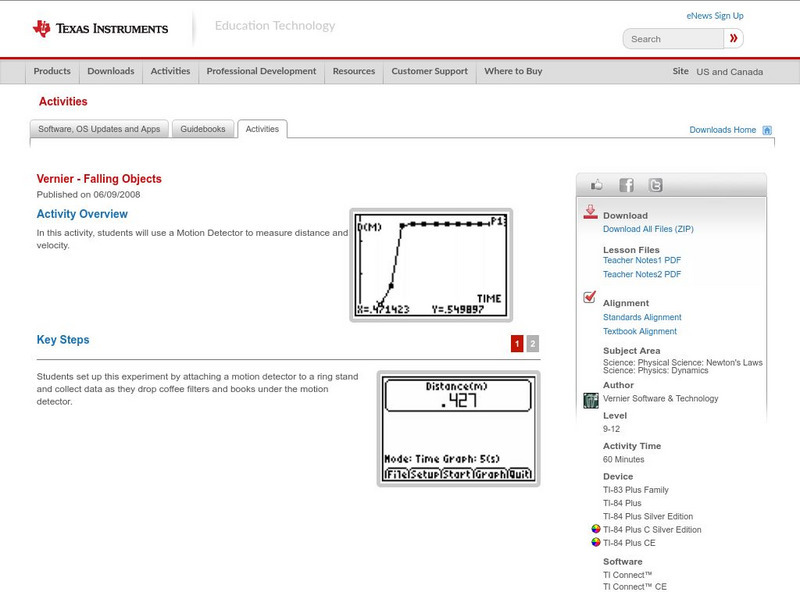Click the Activity Overview heading

point(82,214)
